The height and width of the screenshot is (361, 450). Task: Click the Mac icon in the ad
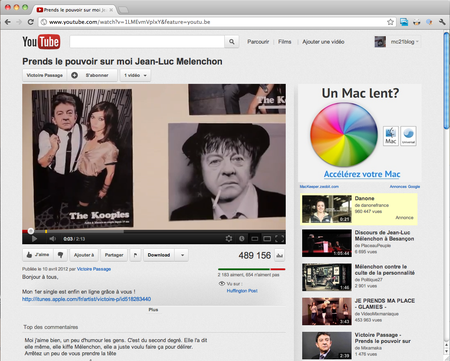[391, 136]
